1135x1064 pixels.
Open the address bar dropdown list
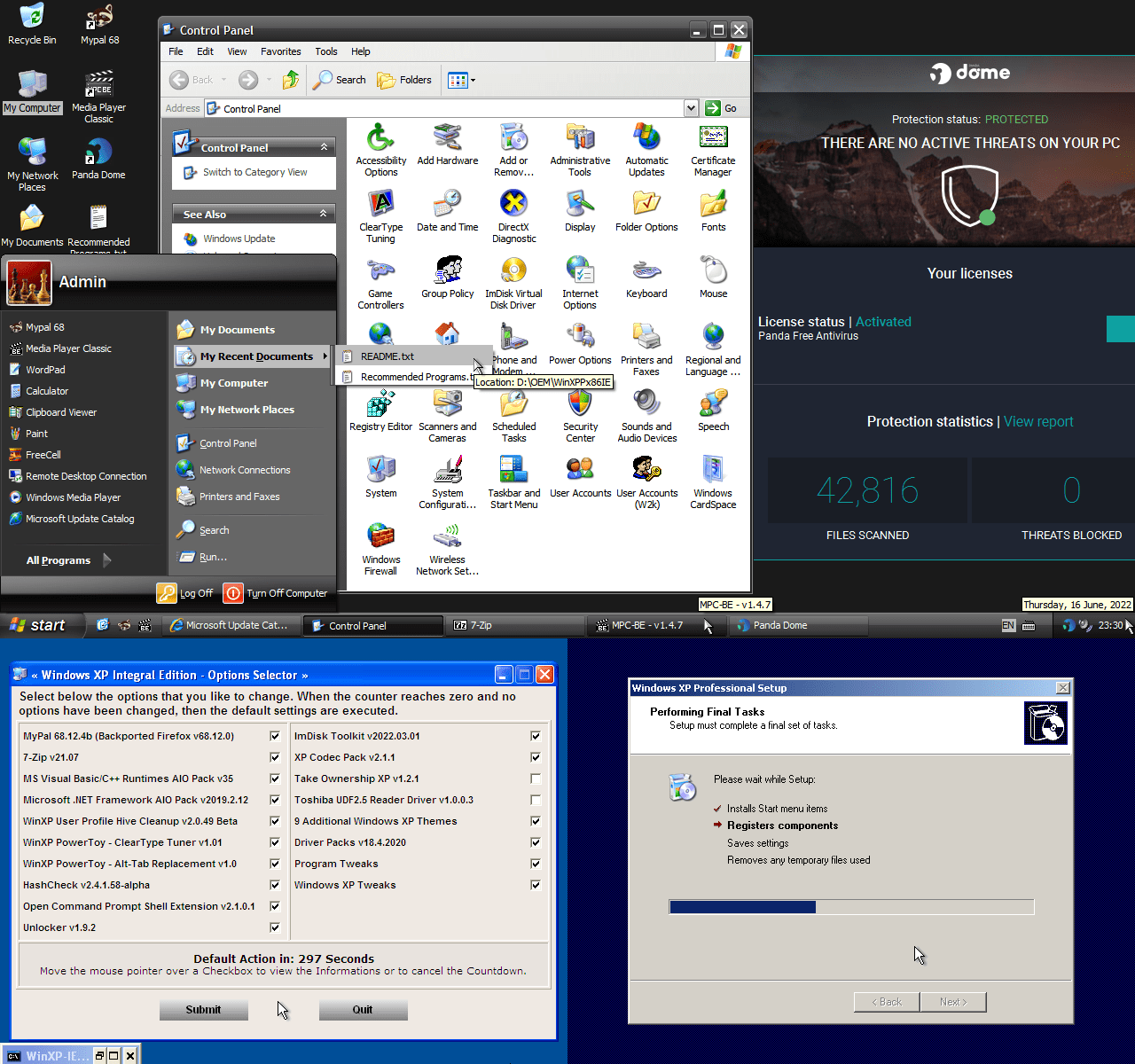point(691,107)
